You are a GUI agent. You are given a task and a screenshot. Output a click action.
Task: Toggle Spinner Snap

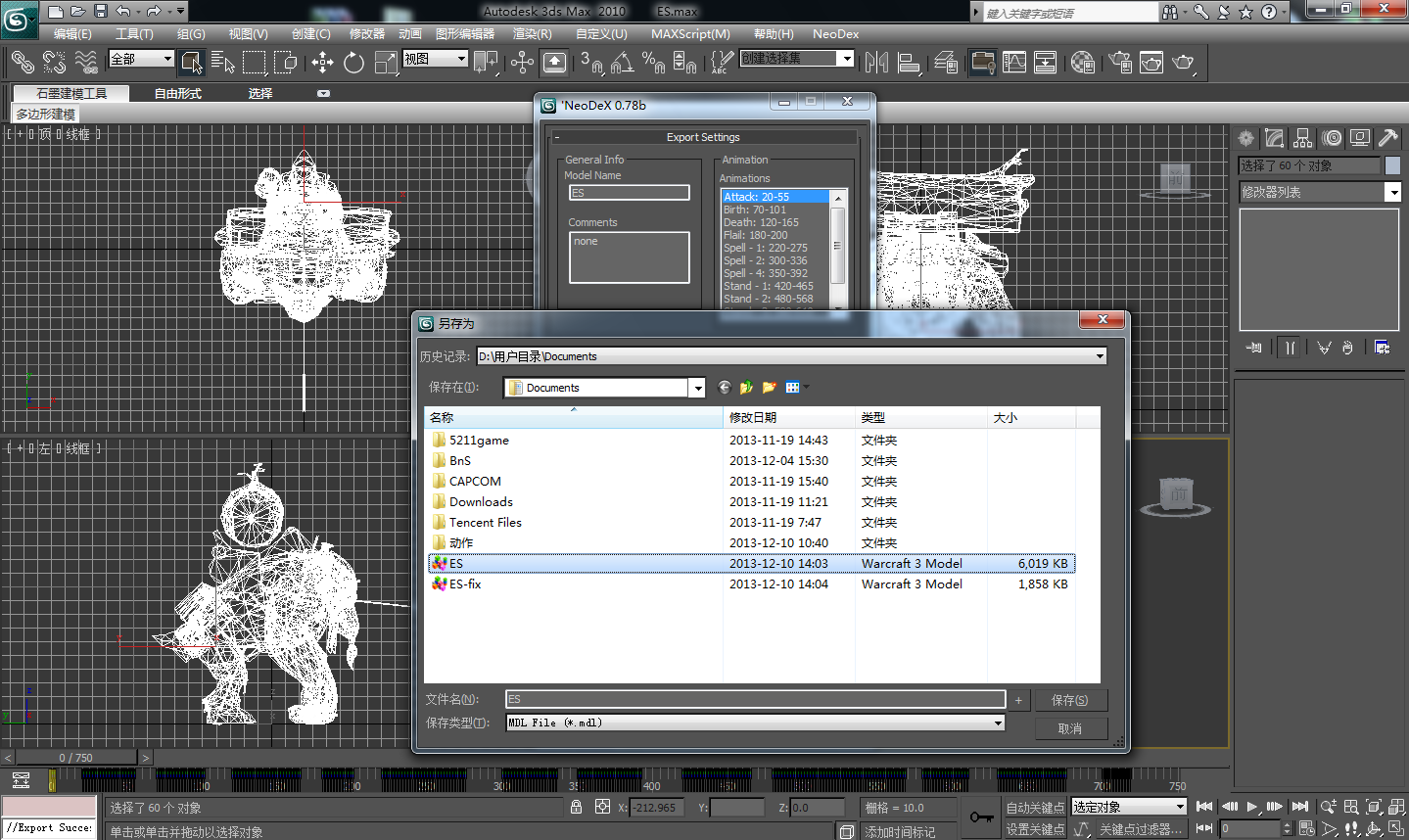coord(685,63)
